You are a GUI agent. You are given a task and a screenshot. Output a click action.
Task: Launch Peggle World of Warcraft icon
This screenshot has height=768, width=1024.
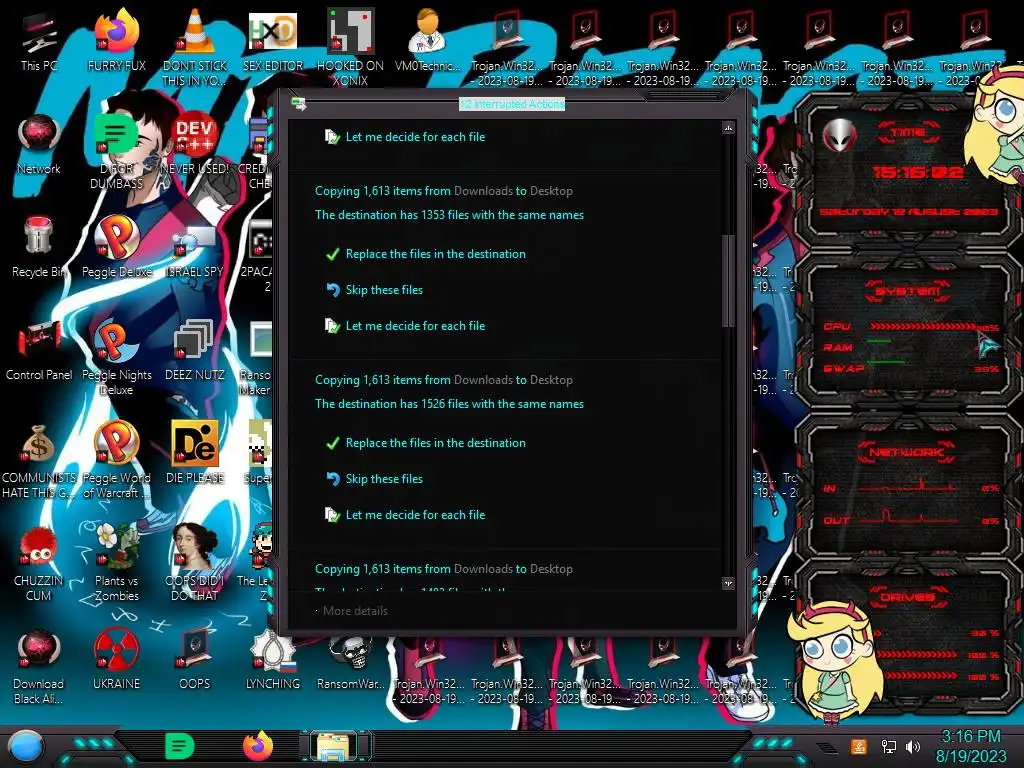coord(117,460)
